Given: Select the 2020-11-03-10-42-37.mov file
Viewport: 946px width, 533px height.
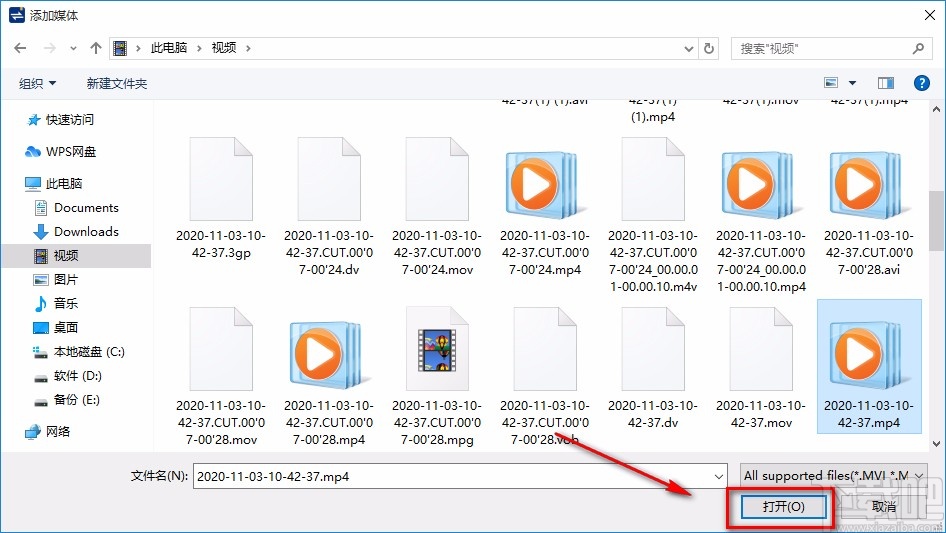Looking at the screenshot, I should pyautogui.click(x=761, y=368).
